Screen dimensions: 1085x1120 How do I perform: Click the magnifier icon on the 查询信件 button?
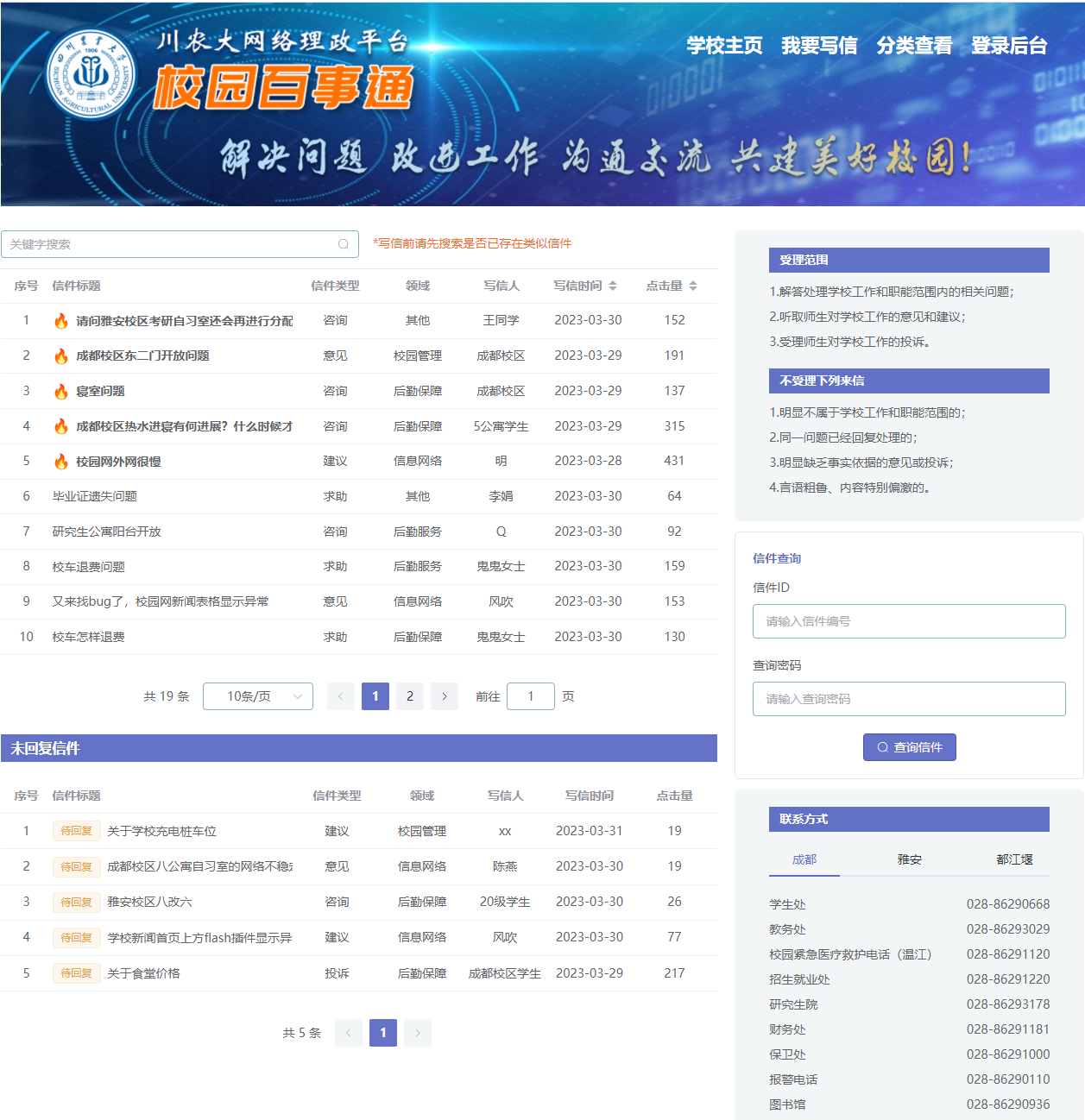pyautogui.click(x=881, y=746)
